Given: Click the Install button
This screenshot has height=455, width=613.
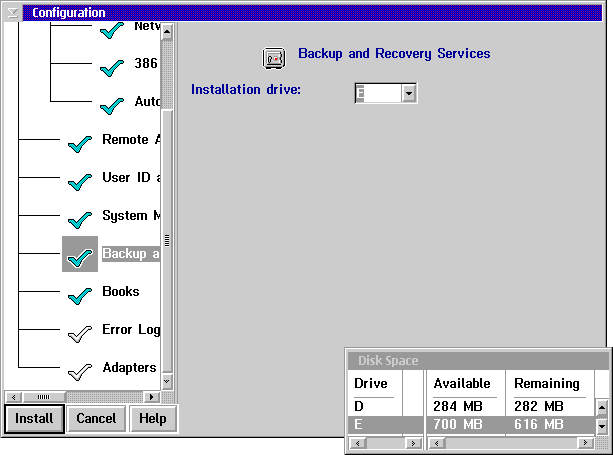Looking at the screenshot, I should (34, 419).
